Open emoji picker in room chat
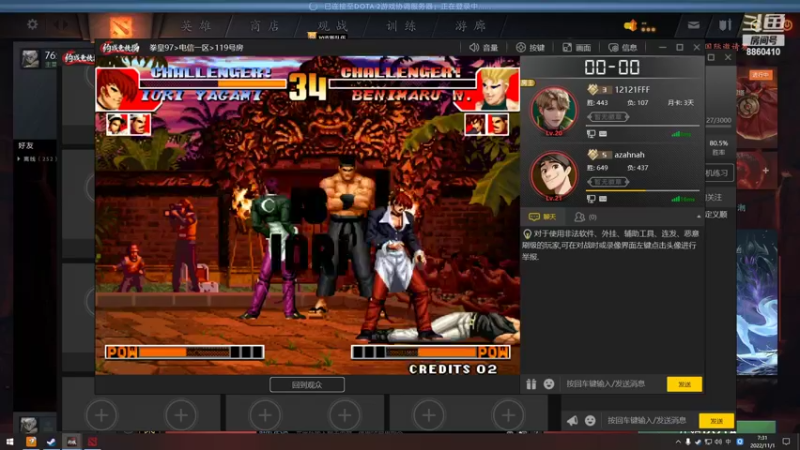800x450 pixels. [549, 384]
